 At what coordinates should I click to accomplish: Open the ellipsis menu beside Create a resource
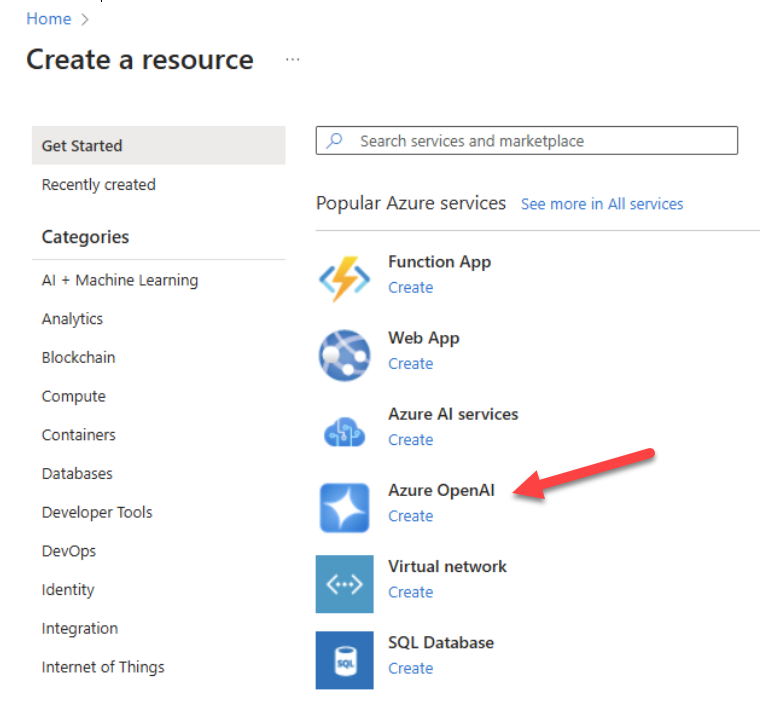(292, 60)
